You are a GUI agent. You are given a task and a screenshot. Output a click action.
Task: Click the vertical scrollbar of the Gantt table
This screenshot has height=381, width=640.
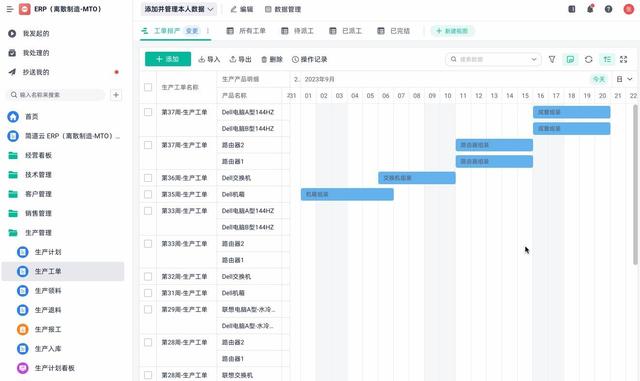[636, 185]
